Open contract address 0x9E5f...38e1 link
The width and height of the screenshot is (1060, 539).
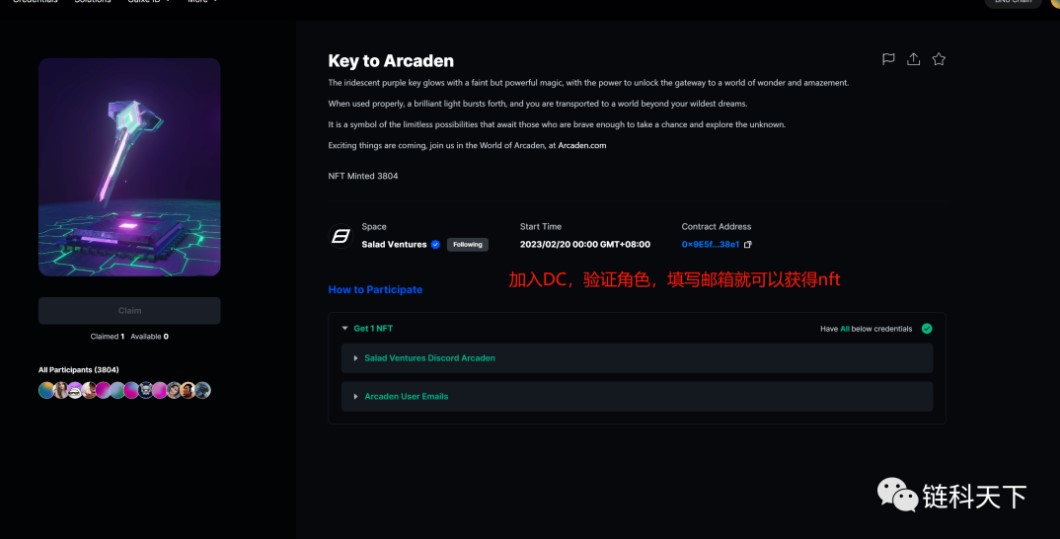710,244
